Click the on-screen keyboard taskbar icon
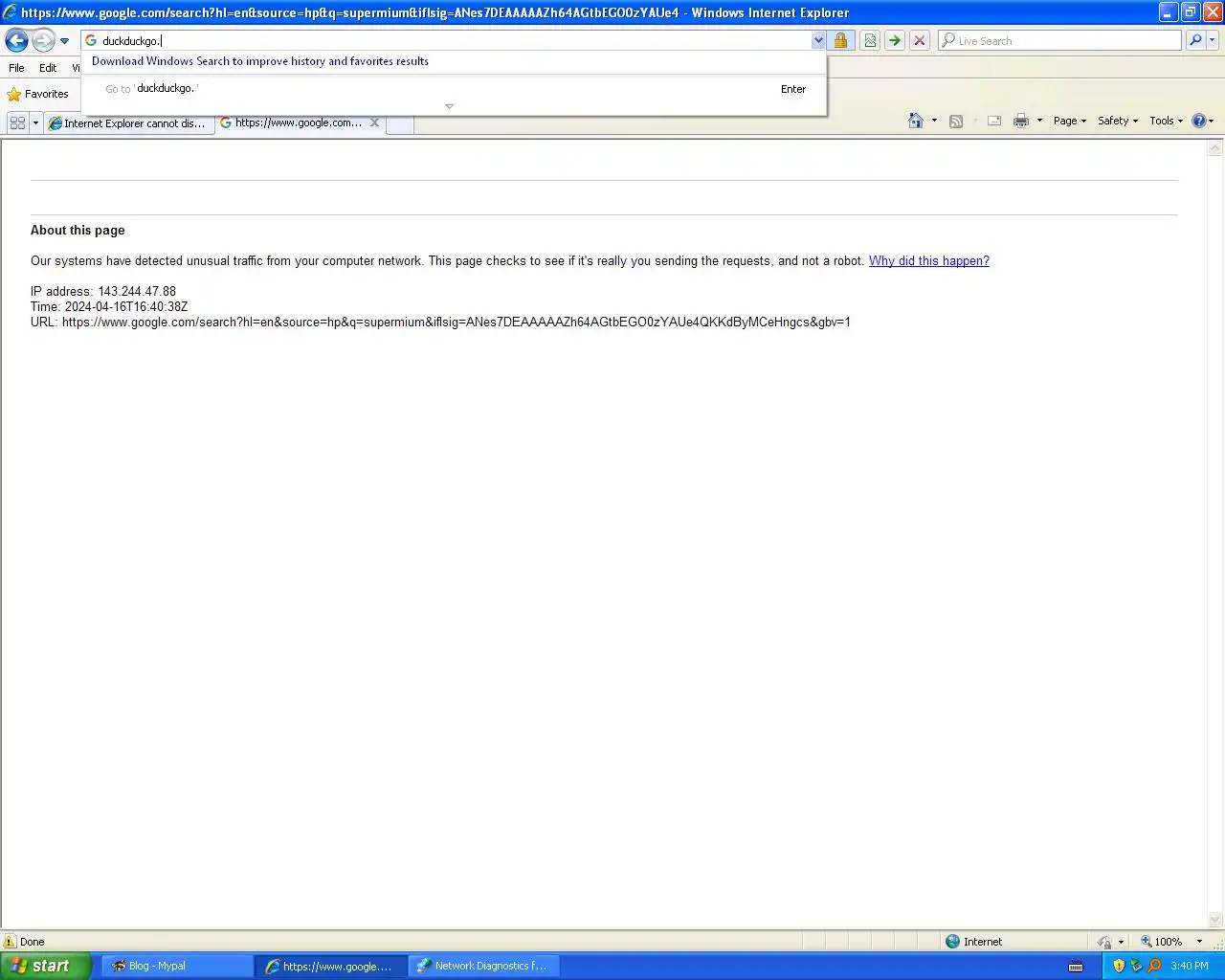Screen dimensions: 1225x980 tap(1076, 967)
